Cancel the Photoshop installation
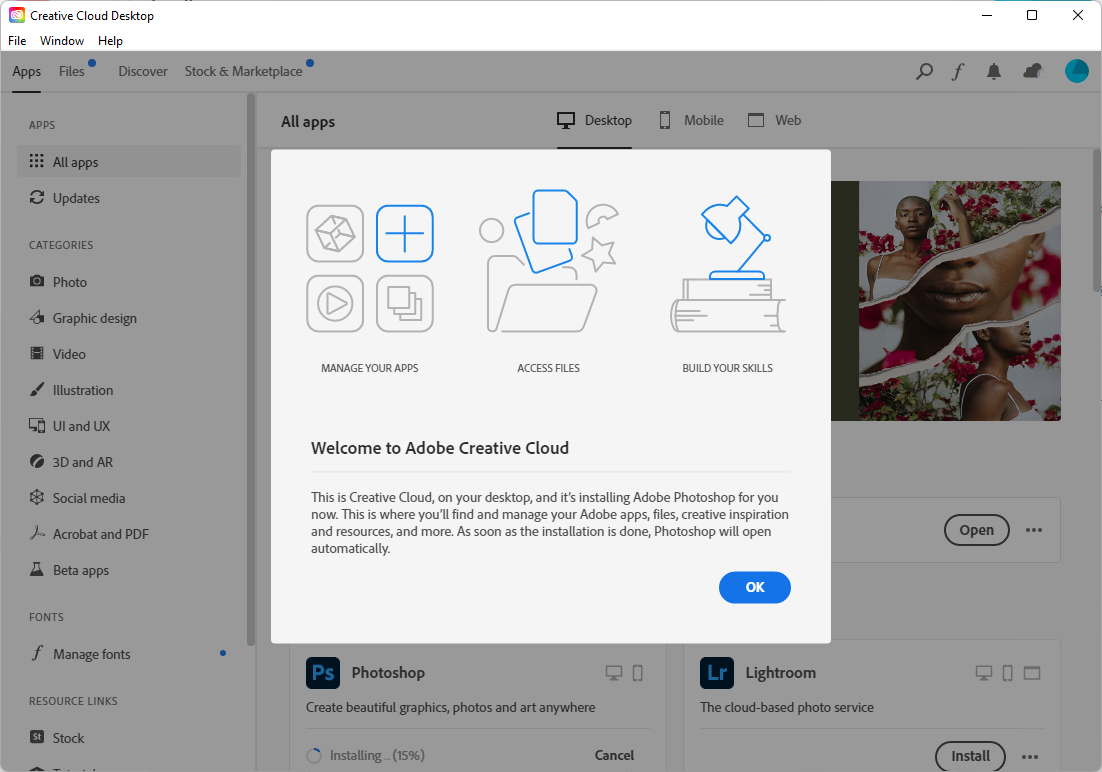The image size is (1102, 772). coord(614,755)
